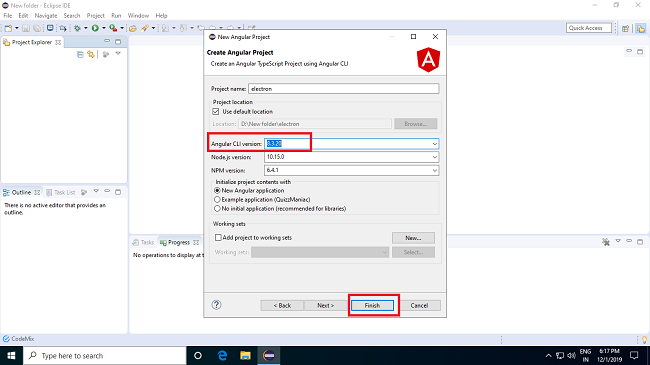Expand the Angular CLI version dropdown arrow
Image resolution: width=650 pixels, height=365 pixels.
[x=434, y=144]
